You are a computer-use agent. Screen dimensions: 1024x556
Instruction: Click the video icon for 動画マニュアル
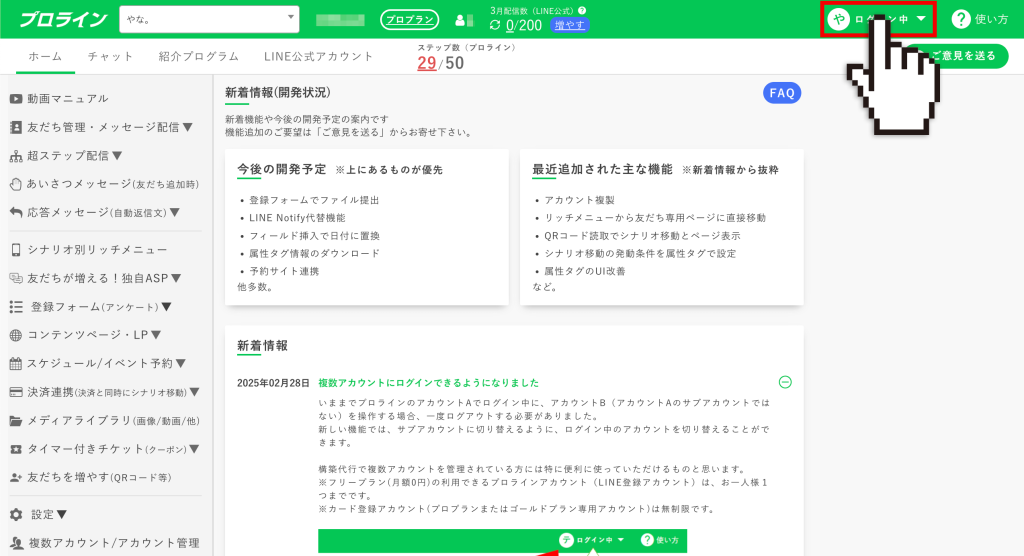point(16,99)
